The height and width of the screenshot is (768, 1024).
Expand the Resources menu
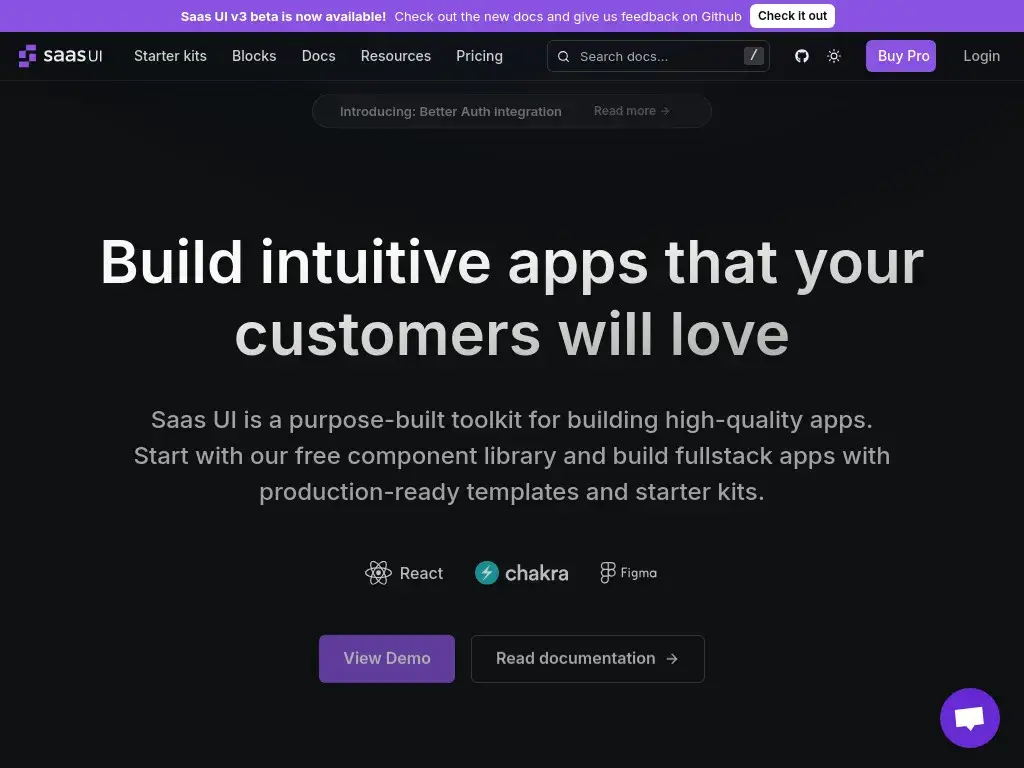[395, 56]
